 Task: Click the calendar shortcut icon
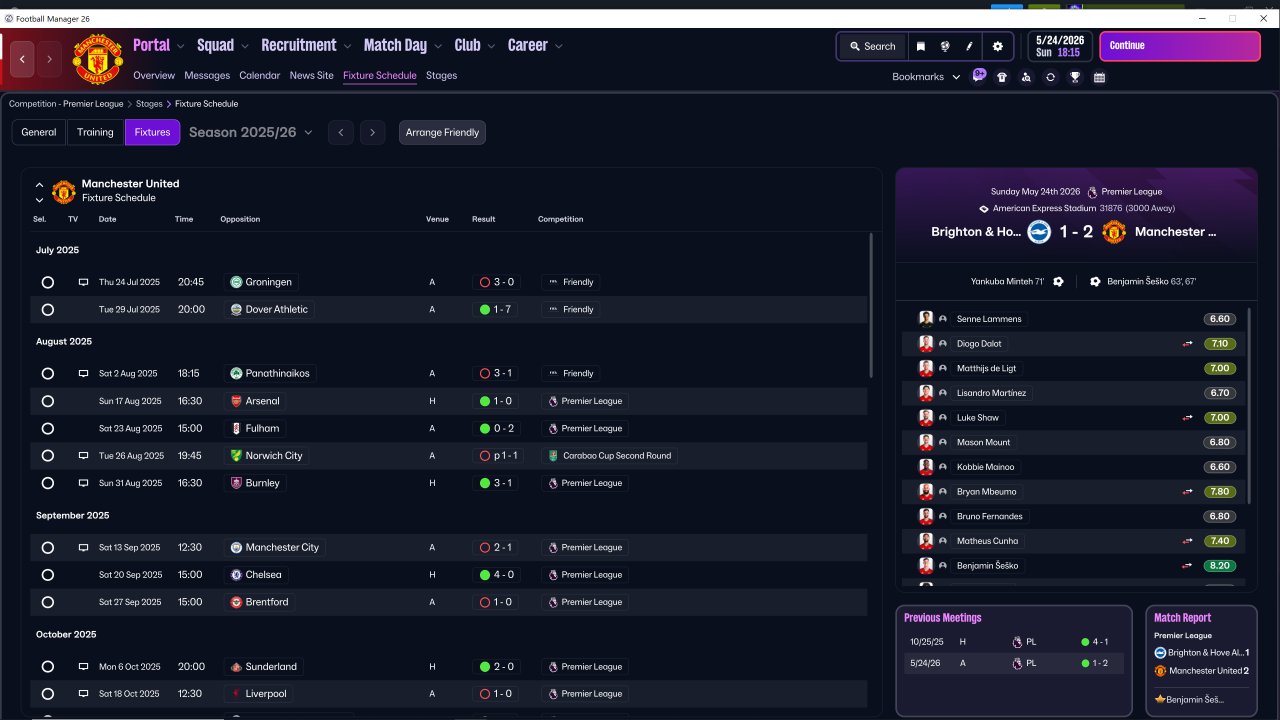[x=1099, y=77]
